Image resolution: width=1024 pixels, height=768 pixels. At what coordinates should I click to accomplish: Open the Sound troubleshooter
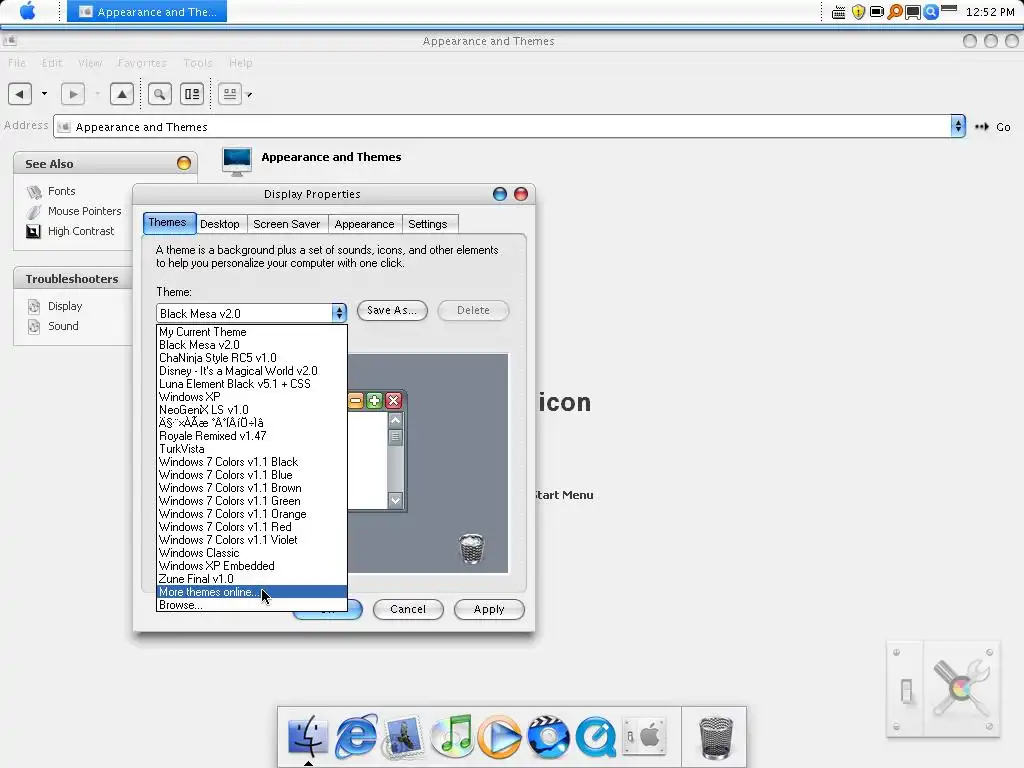(x=63, y=326)
